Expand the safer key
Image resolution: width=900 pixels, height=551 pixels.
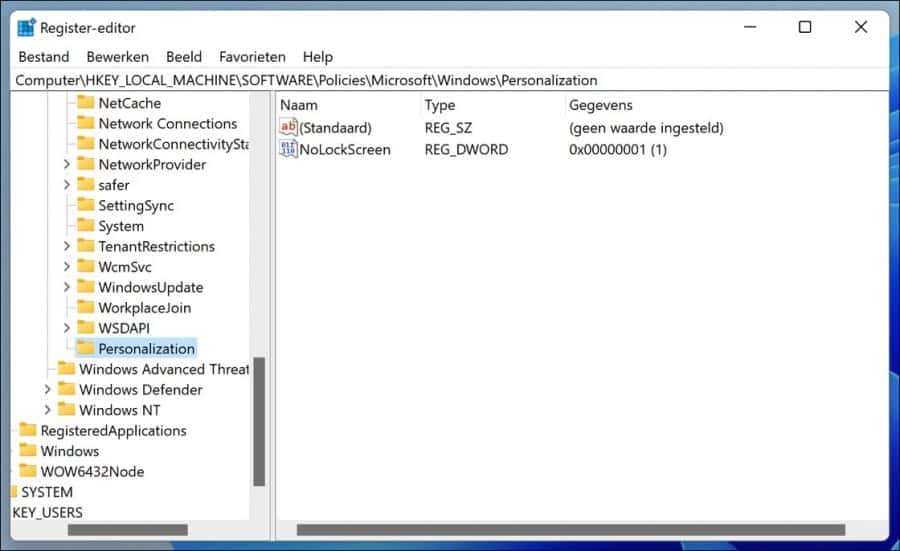(67, 185)
